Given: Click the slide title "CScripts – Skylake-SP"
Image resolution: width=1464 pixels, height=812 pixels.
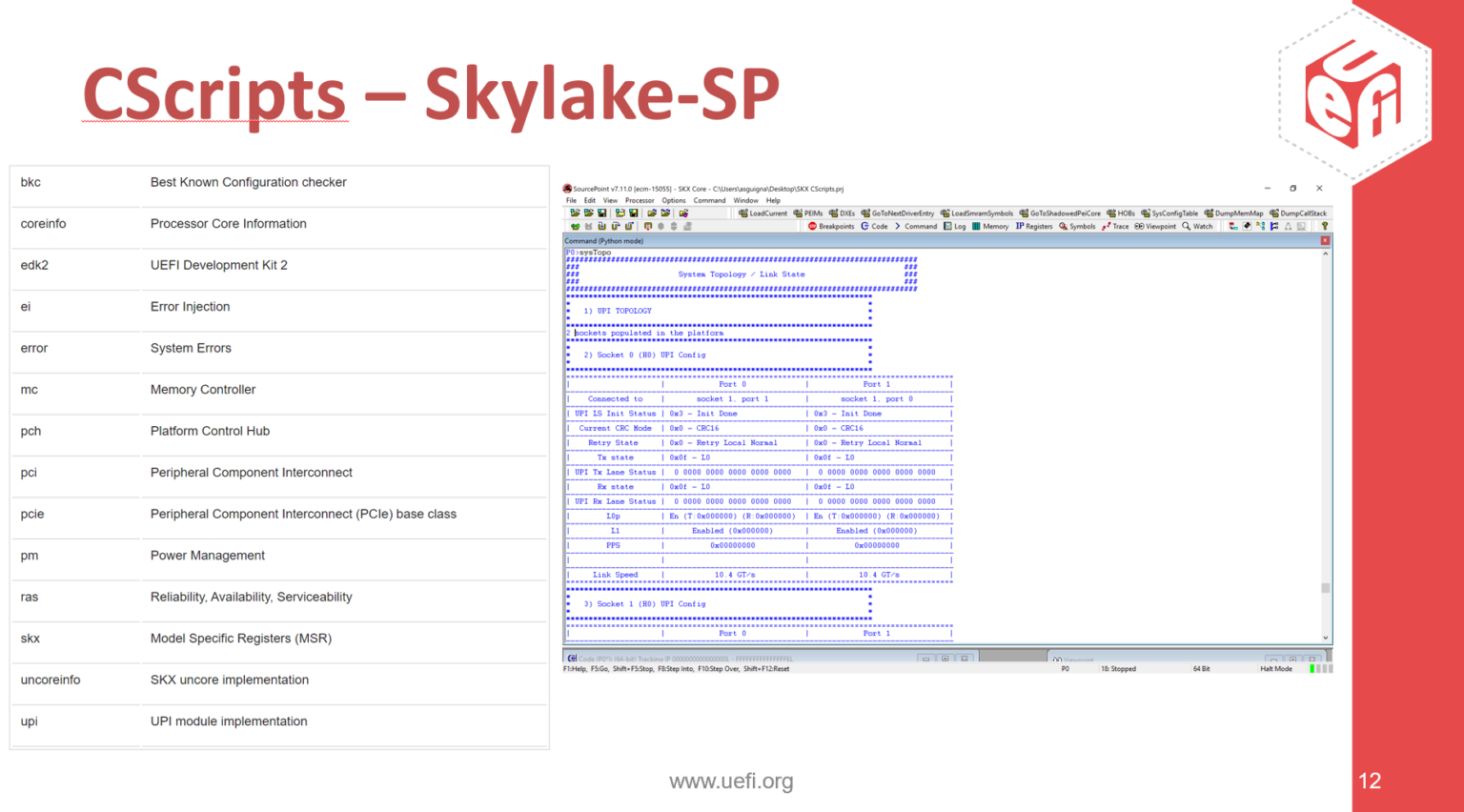Looking at the screenshot, I should [x=431, y=94].
